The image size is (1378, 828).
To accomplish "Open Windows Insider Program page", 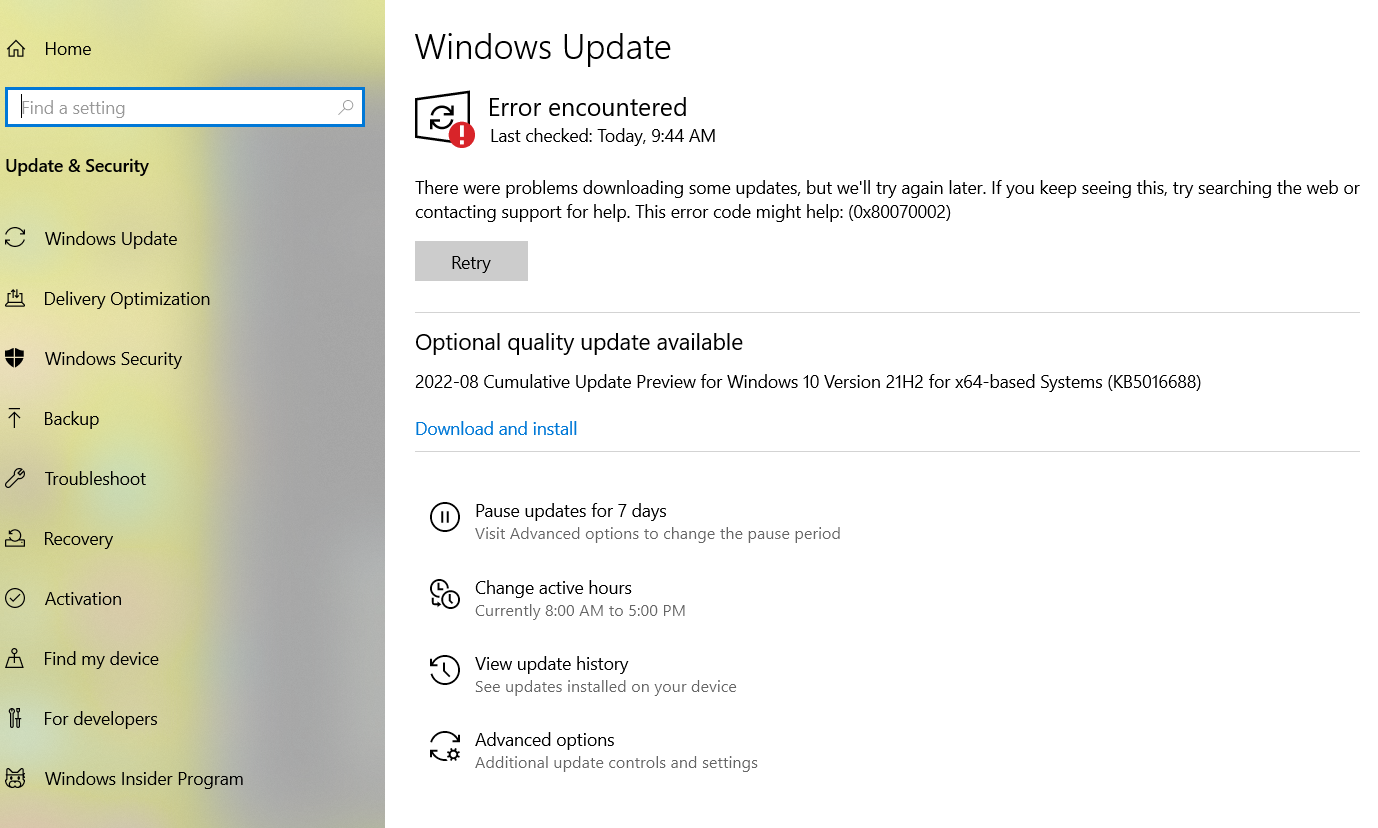I will [144, 778].
